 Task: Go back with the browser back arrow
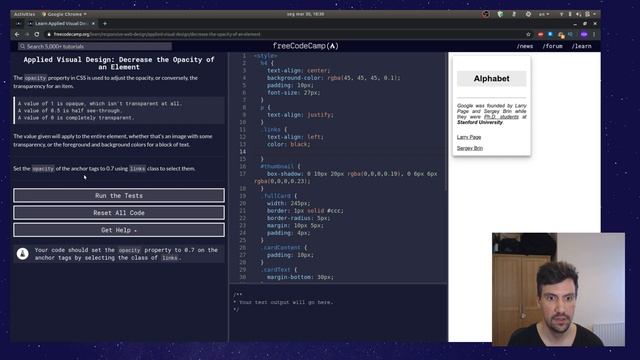pyautogui.click(x=17, y=34)
